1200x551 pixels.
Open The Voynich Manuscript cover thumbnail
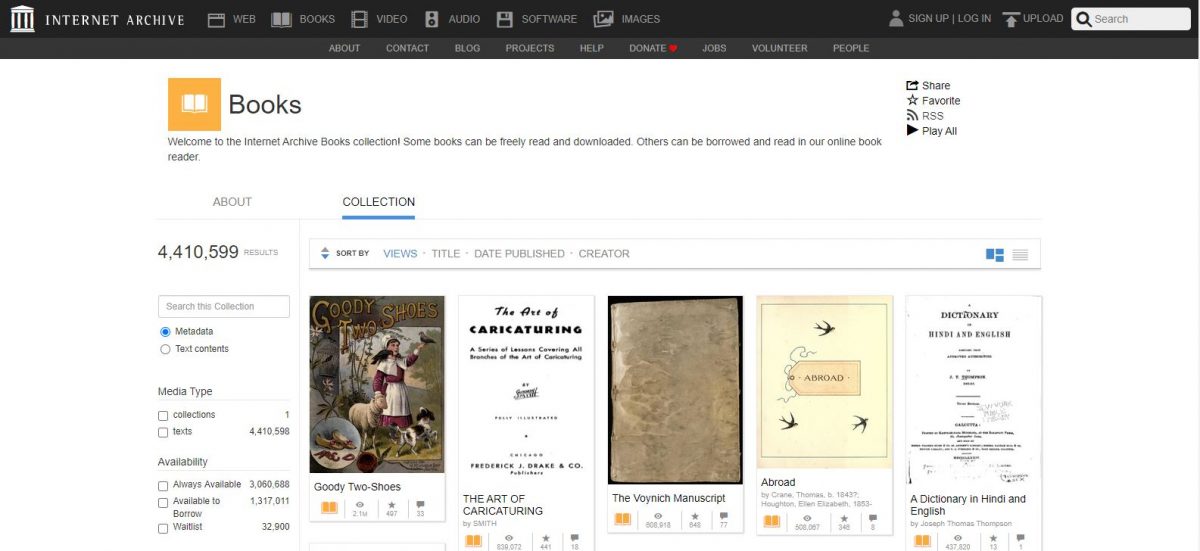point(675,390)
